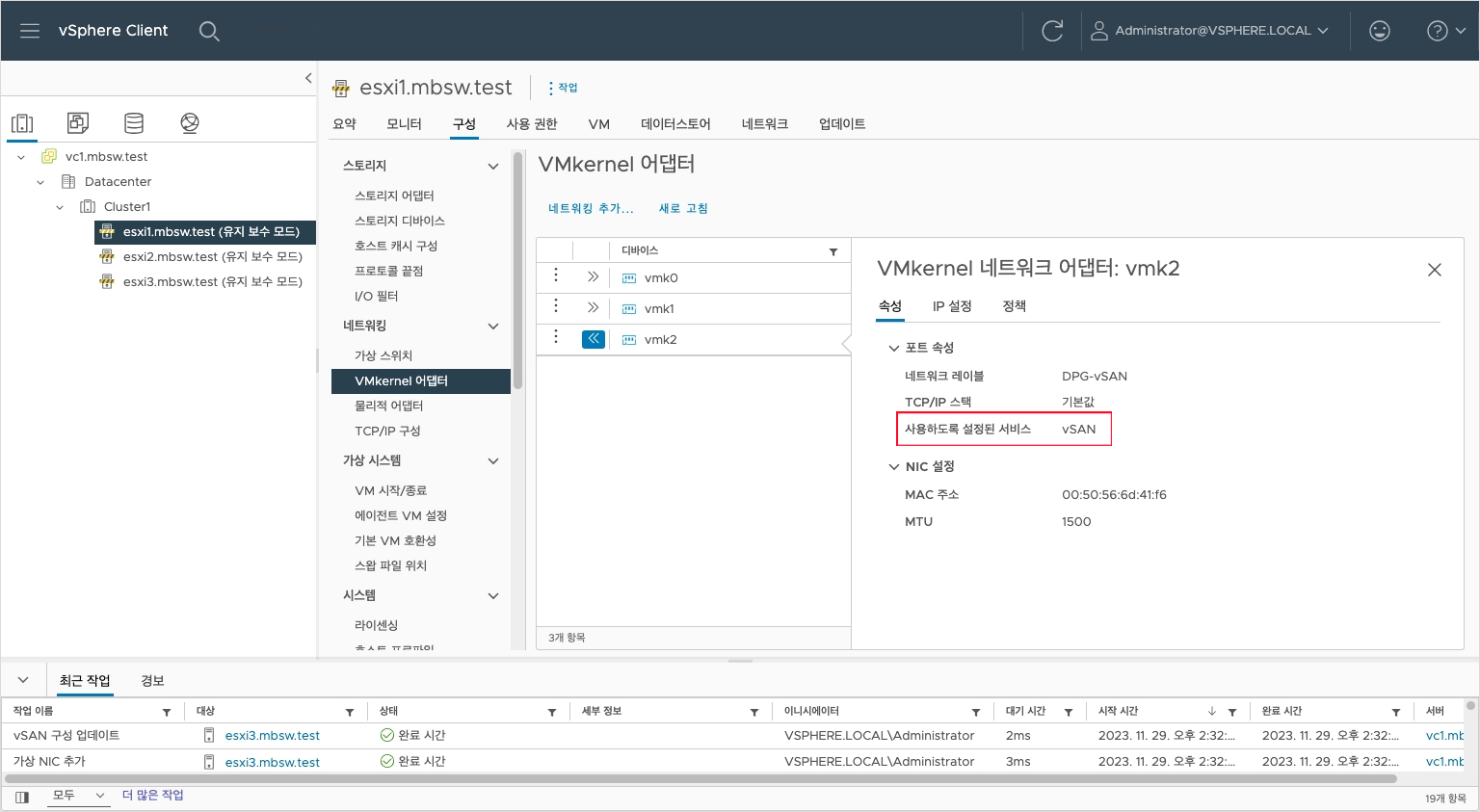
Task: Switch to the 데이터스토어 tab
Action: pos(675,124)
